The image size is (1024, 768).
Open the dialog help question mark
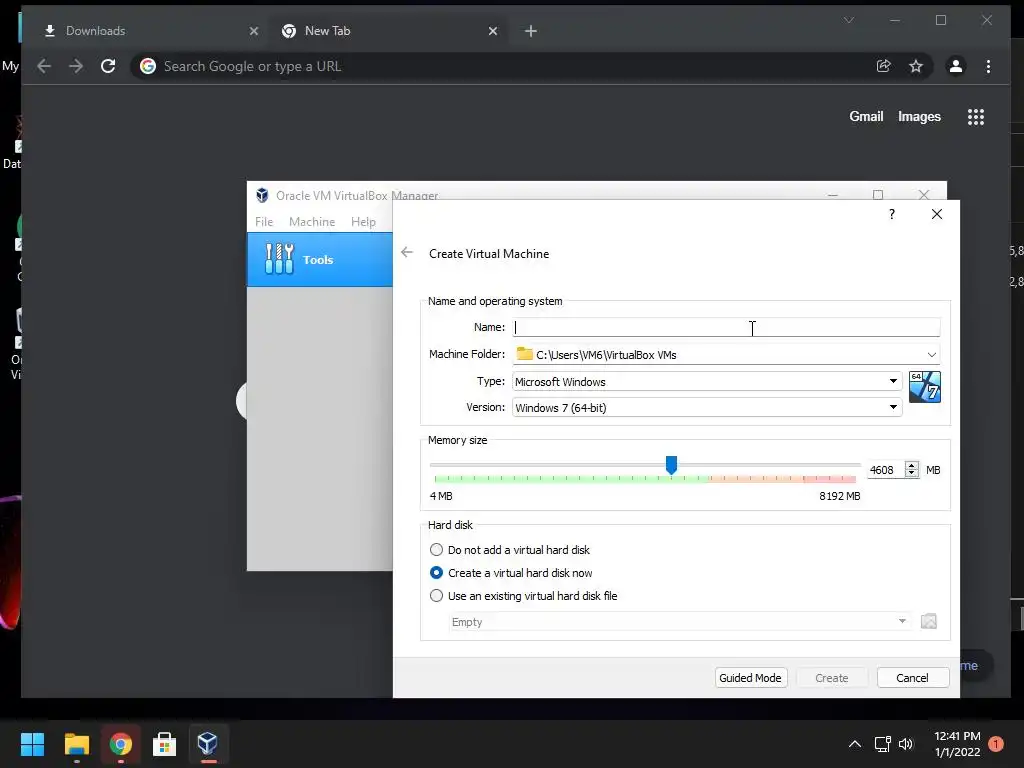tap(891, 214)
